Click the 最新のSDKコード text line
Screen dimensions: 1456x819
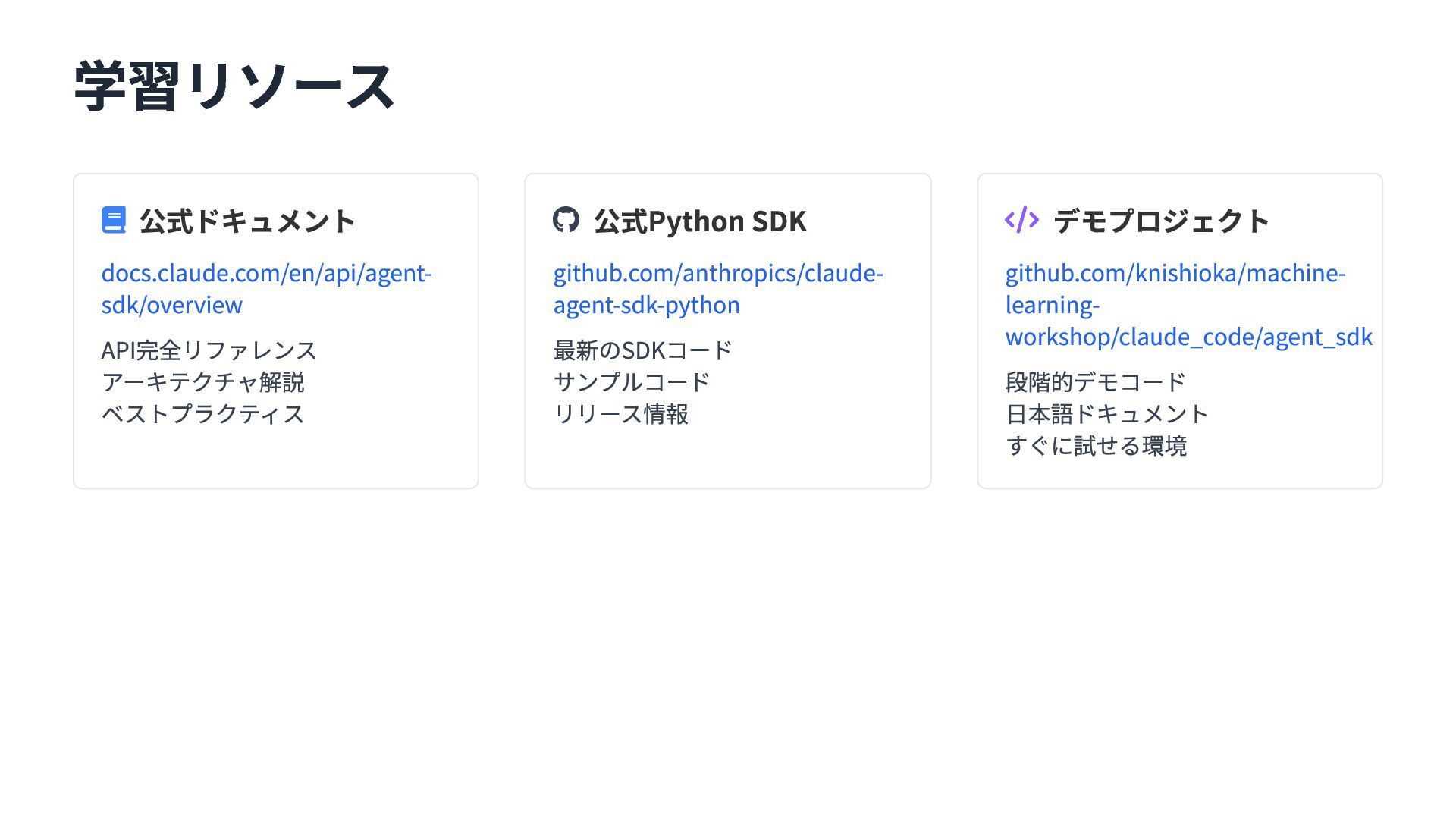[642, 350]
